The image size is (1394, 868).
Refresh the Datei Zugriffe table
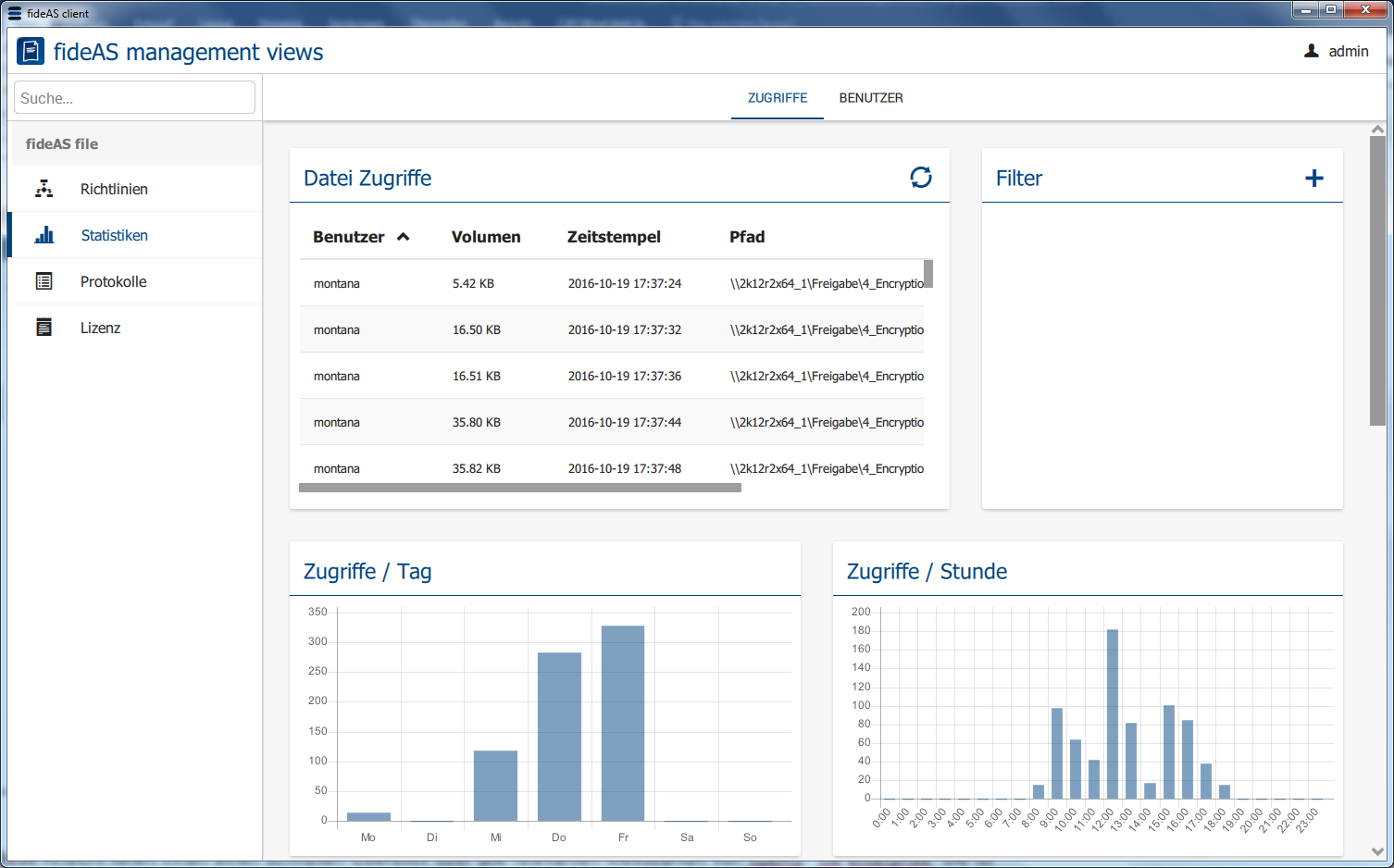[x=920, y=178]
